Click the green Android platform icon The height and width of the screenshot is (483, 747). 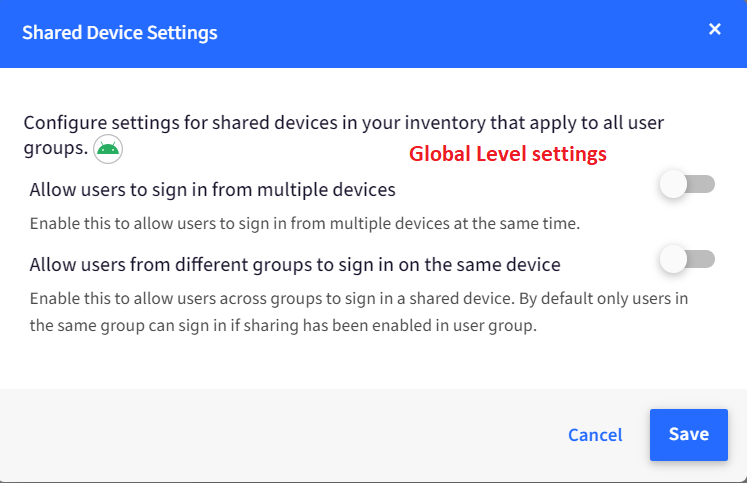pos(108,149)
